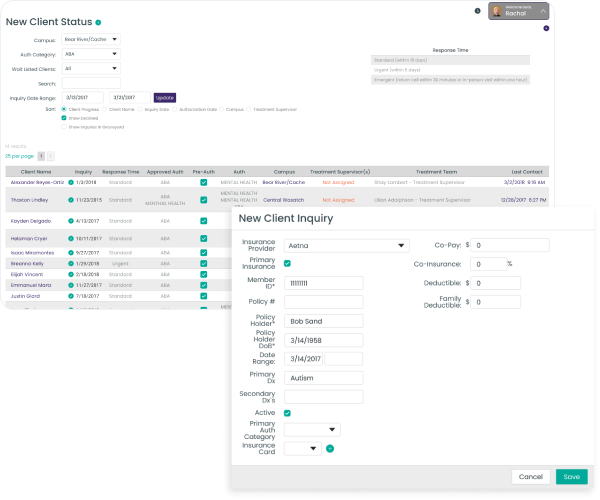This screenshot has width=600, height=500.
Task: Save the New Client Inquiry form
Action: (x=571, y=476)
